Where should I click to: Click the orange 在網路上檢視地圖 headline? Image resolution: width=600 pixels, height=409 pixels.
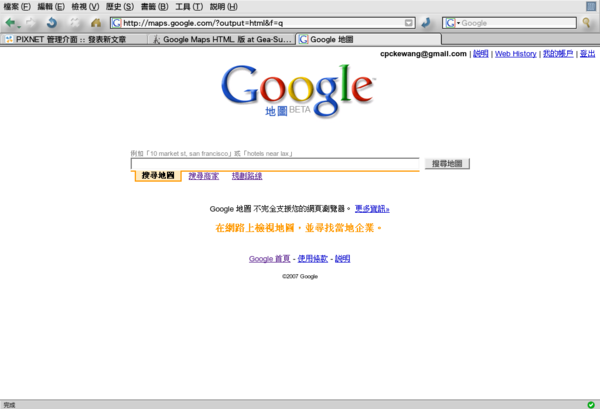pos(298,228)
